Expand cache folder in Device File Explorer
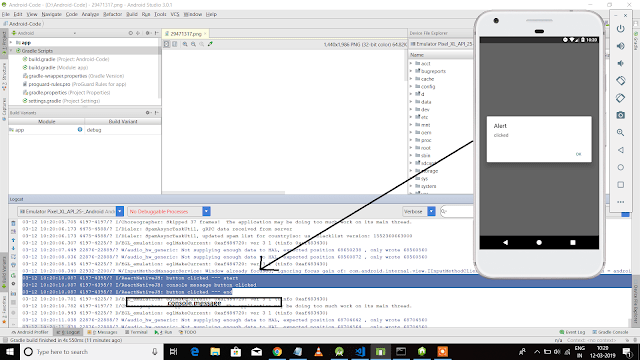640x360 pixels. pyautogui.click(x=411, y=79)
